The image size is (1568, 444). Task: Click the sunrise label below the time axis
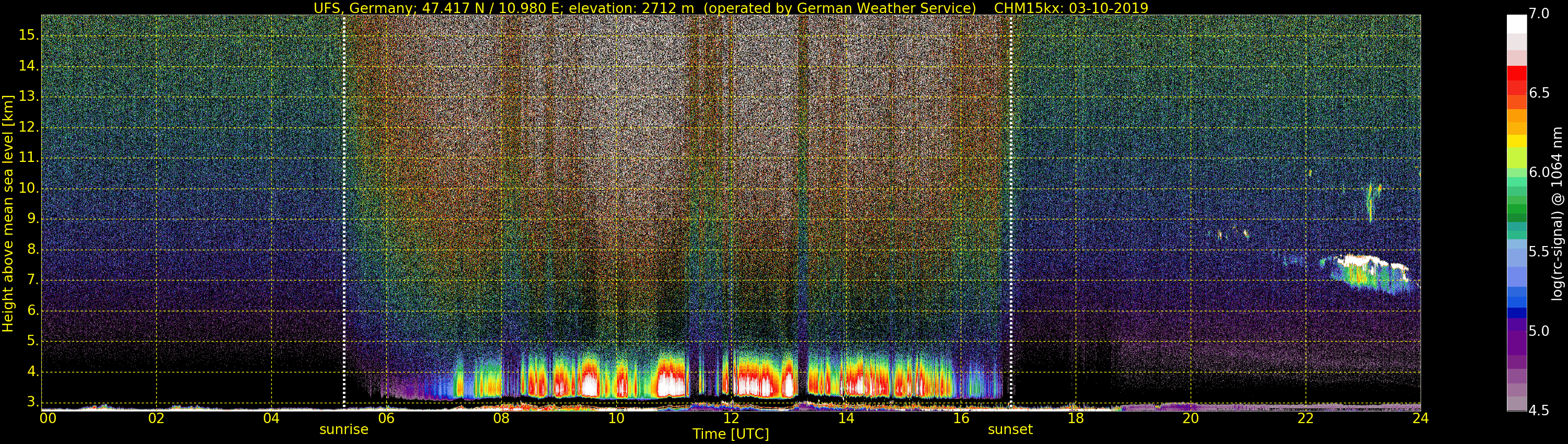tap(344, 429)
